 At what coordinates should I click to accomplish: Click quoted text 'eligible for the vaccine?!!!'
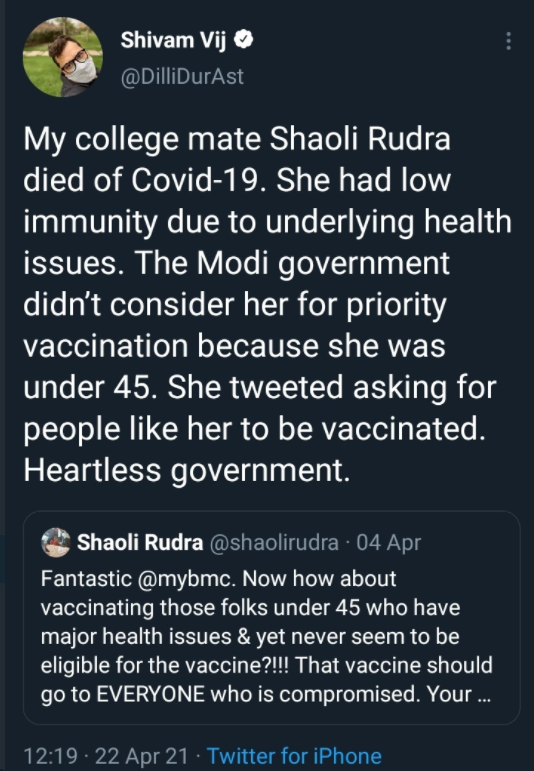point(165,666)
